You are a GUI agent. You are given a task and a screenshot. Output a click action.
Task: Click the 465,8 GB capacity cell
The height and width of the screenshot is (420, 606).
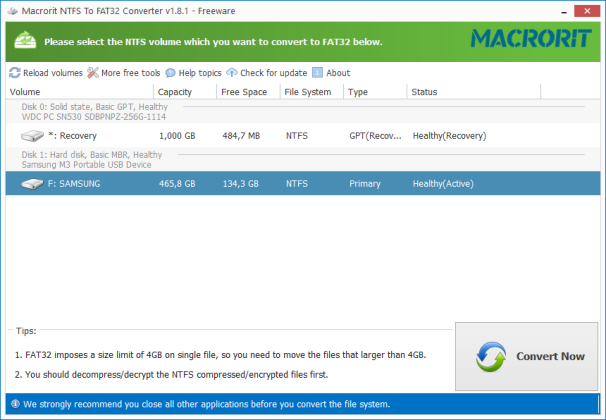tap(177, 184)
